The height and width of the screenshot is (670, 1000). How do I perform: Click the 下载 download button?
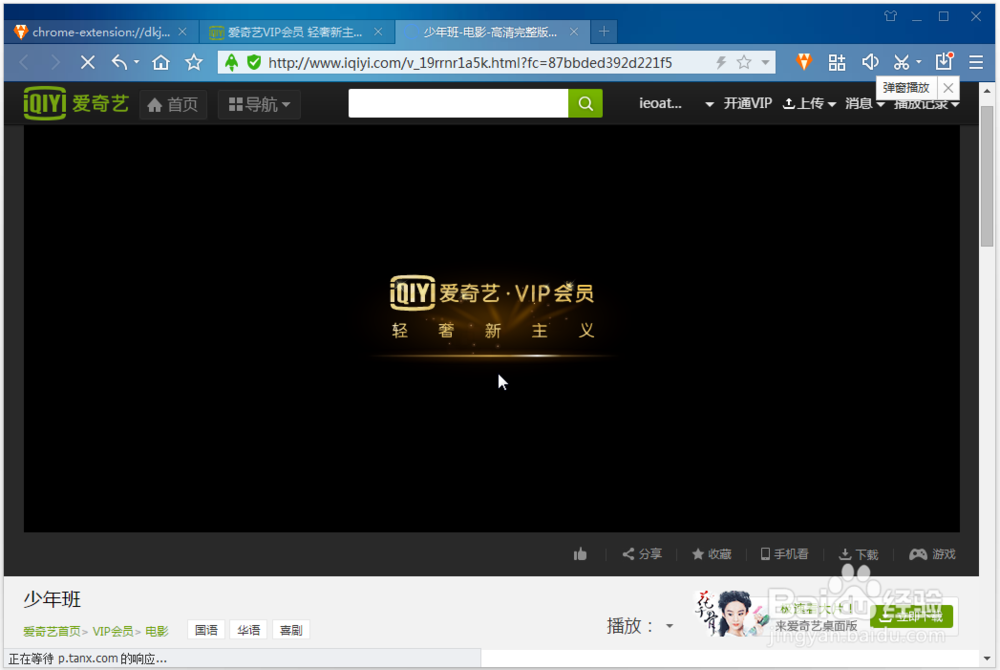pos(858,554)
